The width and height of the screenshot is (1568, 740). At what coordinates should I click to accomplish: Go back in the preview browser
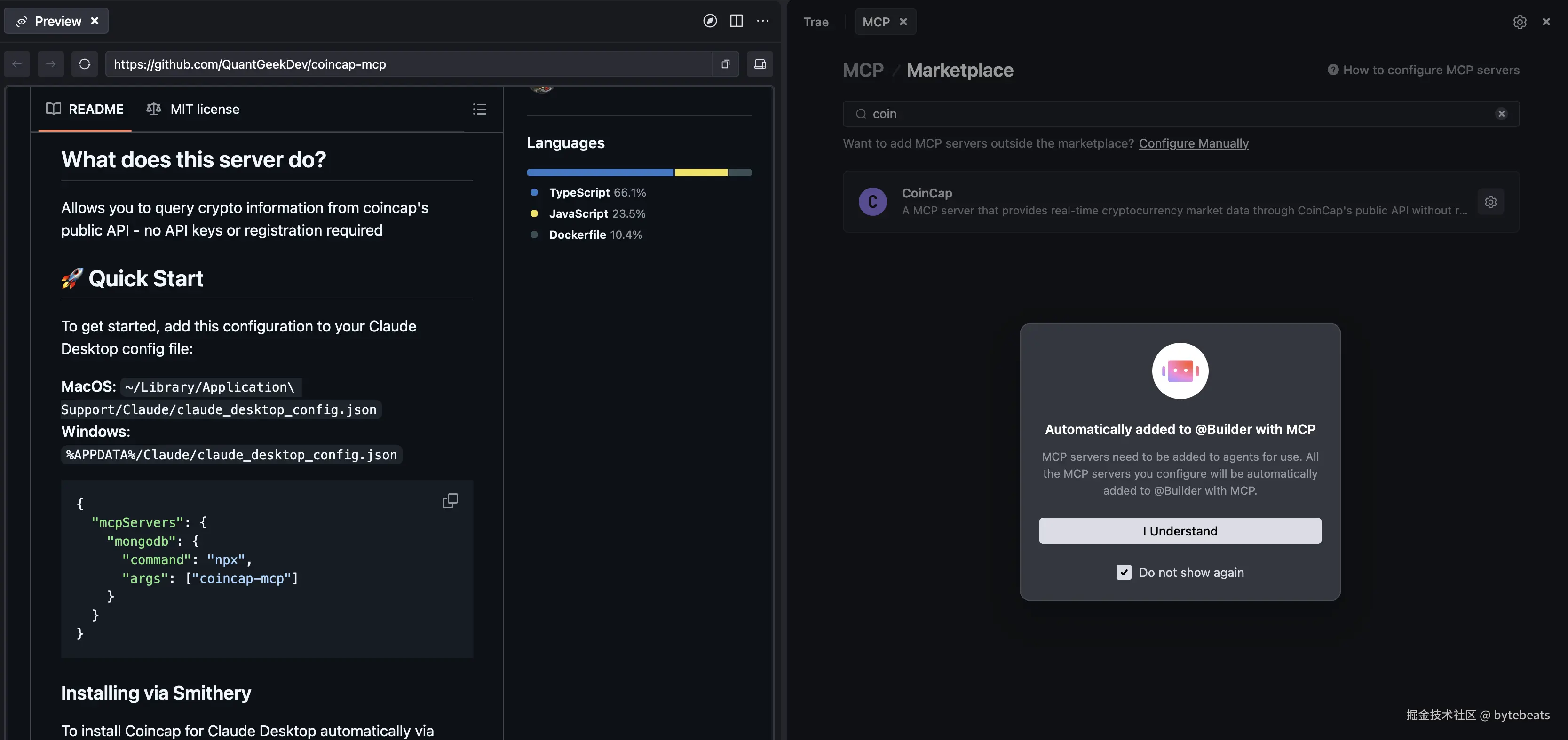(17, 64)
